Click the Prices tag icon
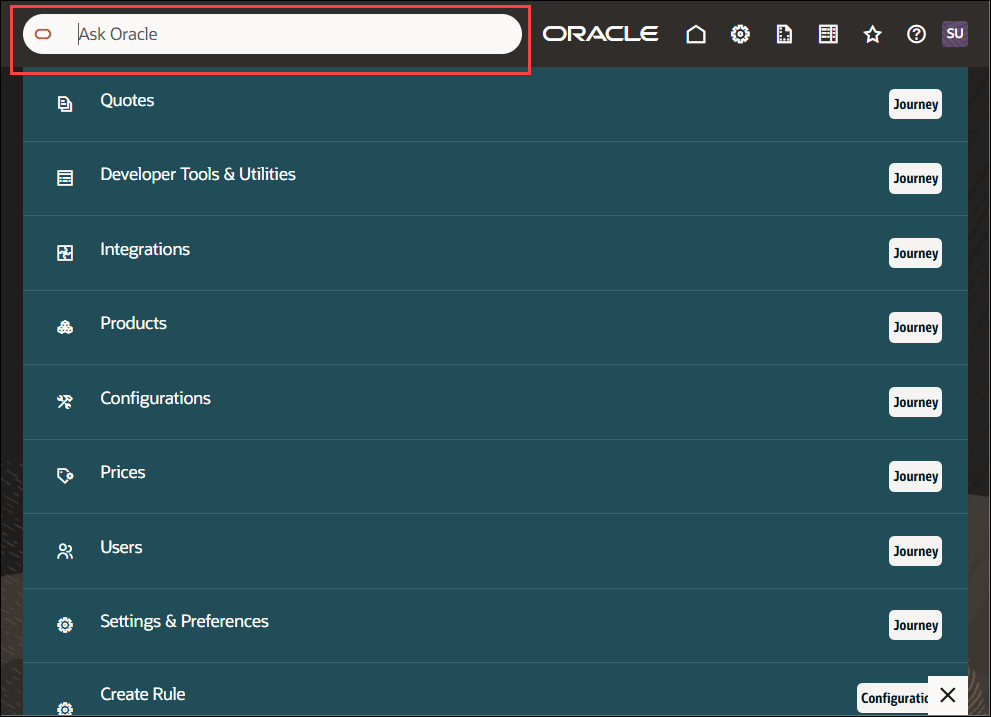991x717 pixels. [65, 475]
